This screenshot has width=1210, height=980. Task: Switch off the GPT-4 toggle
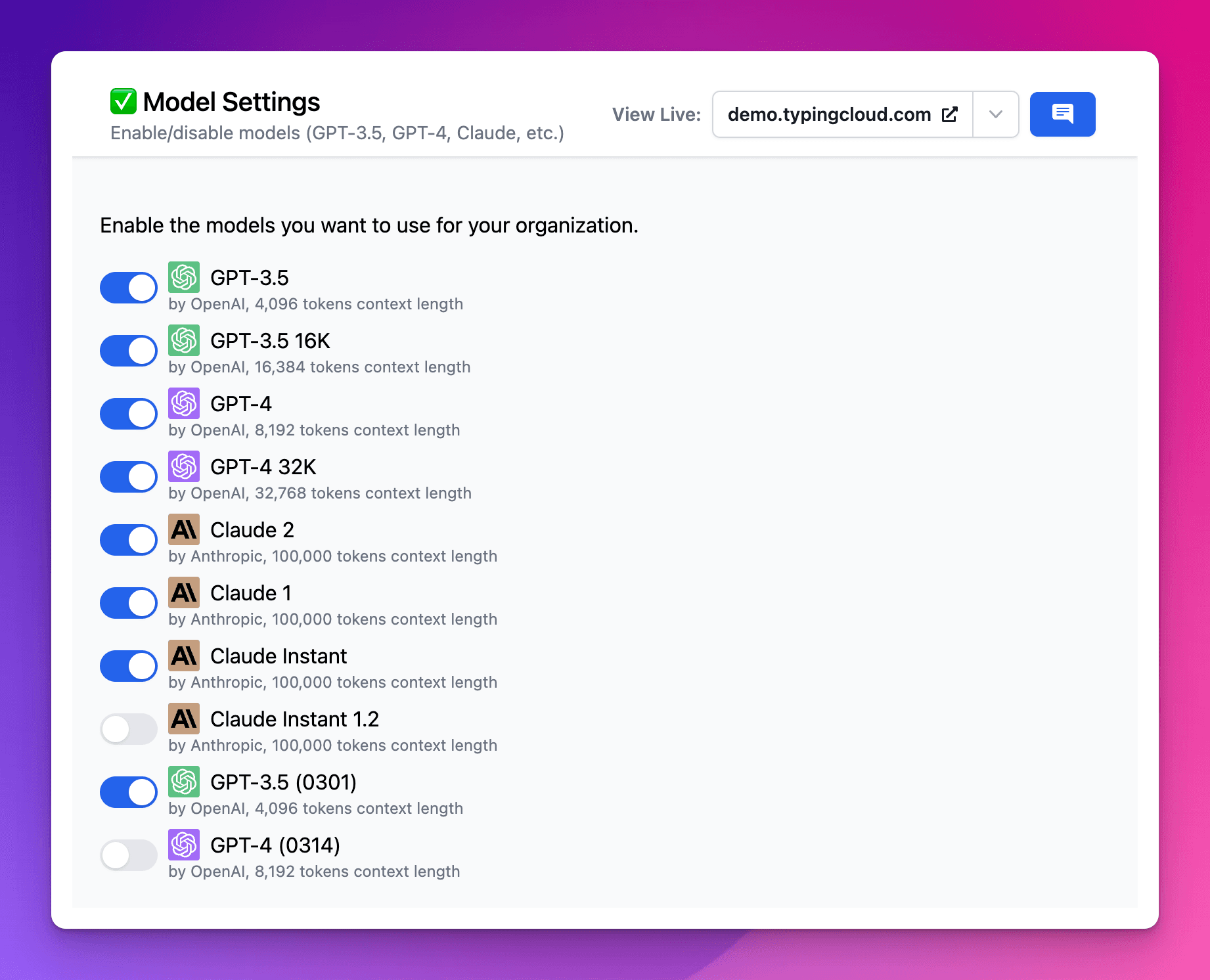coord(129,414)
